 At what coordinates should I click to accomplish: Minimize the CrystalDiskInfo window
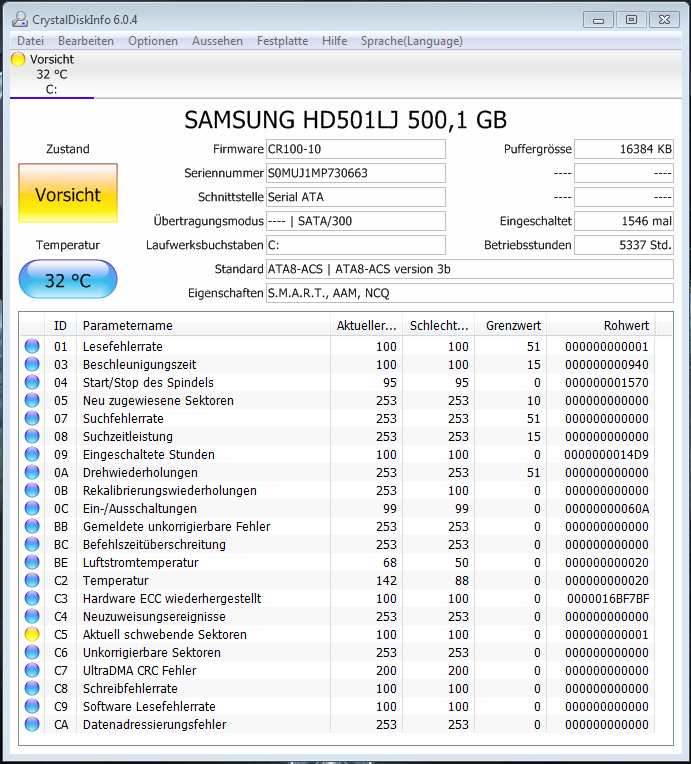coord(598,20)
